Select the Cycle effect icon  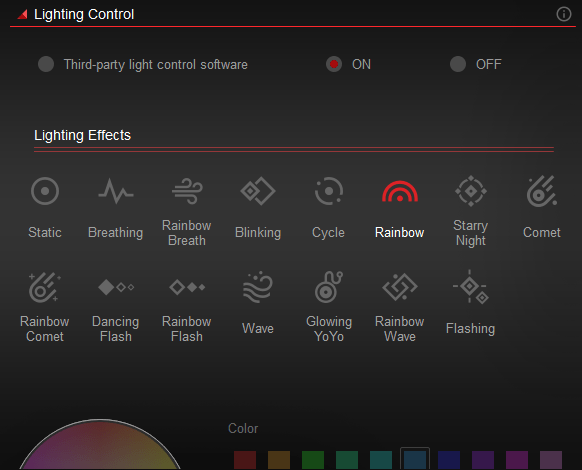[x=329, y=191]
